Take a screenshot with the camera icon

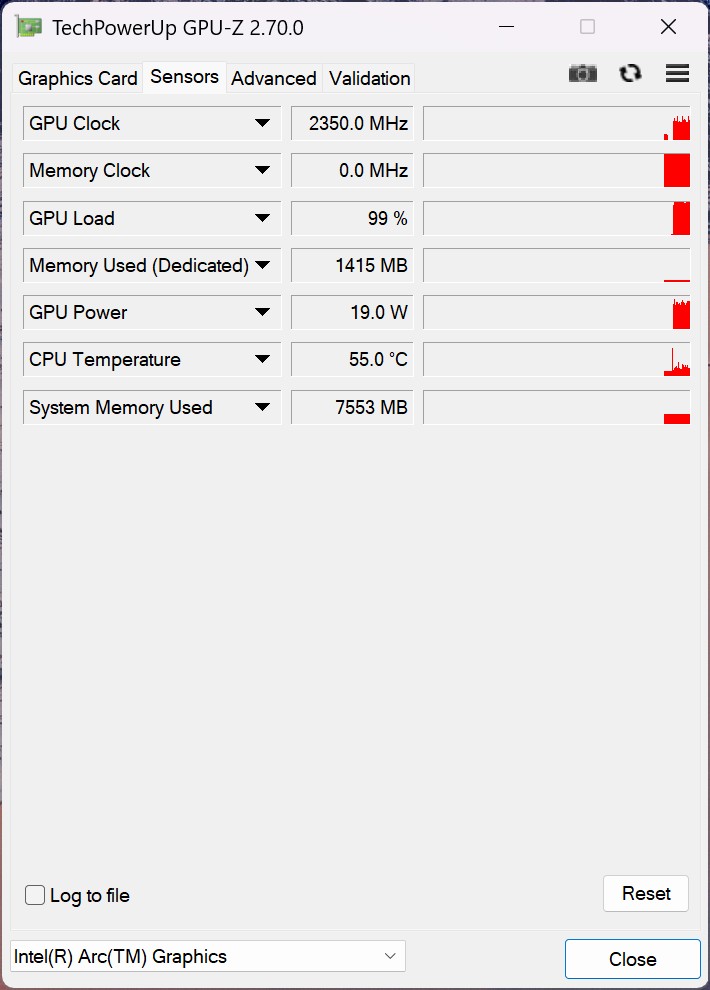tap(583, 73)
